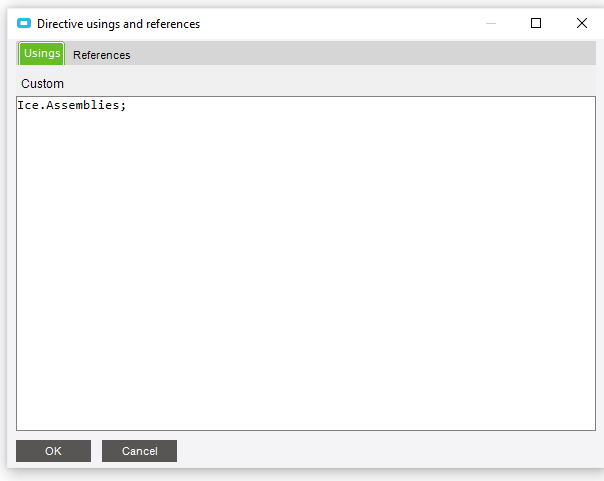Click the word references in window title
This screenshot has height=481, width=604.
173,24
